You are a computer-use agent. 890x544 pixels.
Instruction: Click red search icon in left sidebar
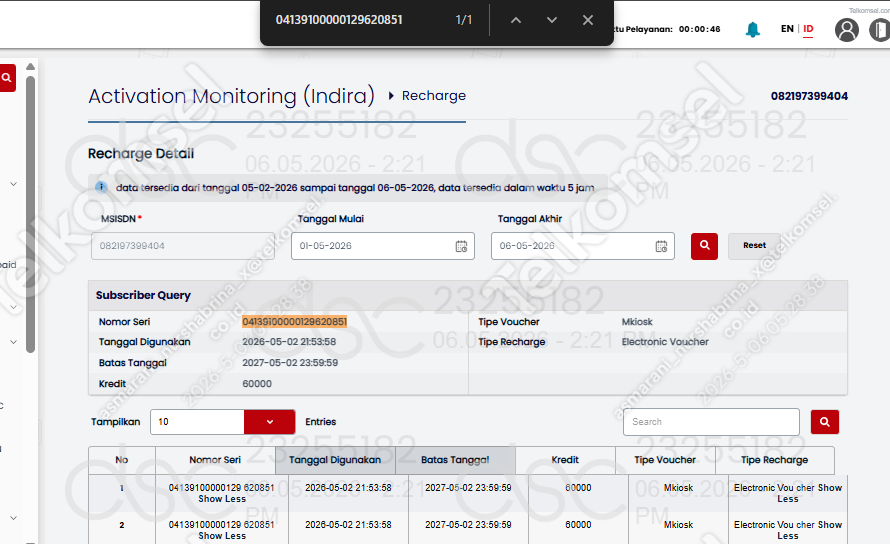coord(7,78)
